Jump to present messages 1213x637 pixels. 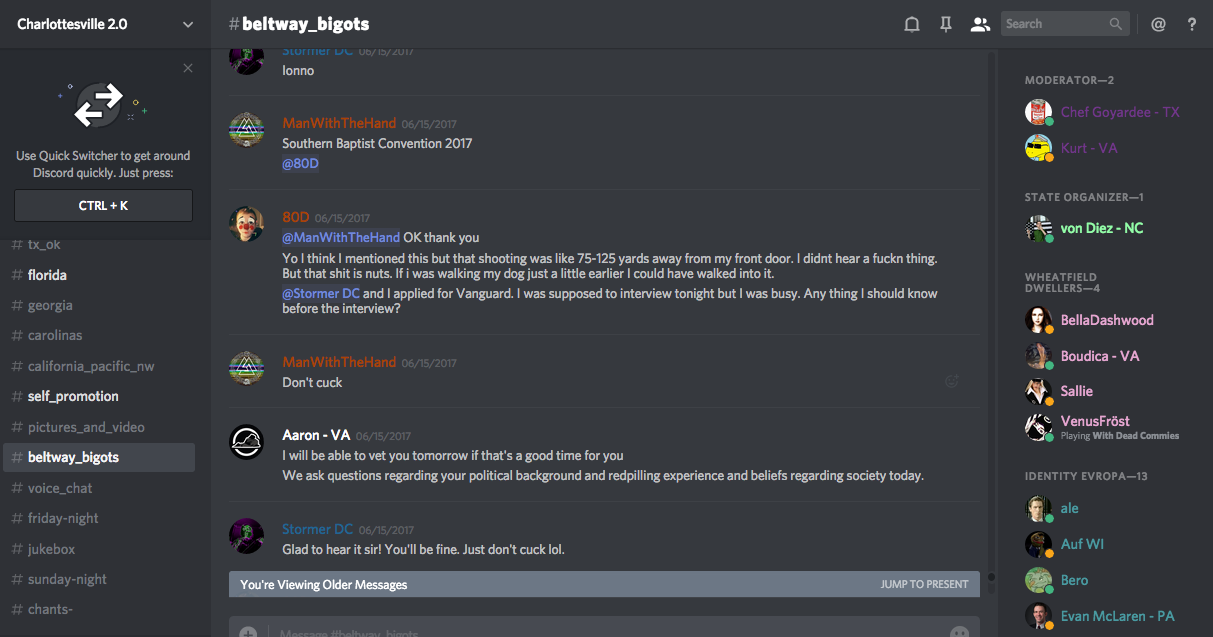click(924, 584)
